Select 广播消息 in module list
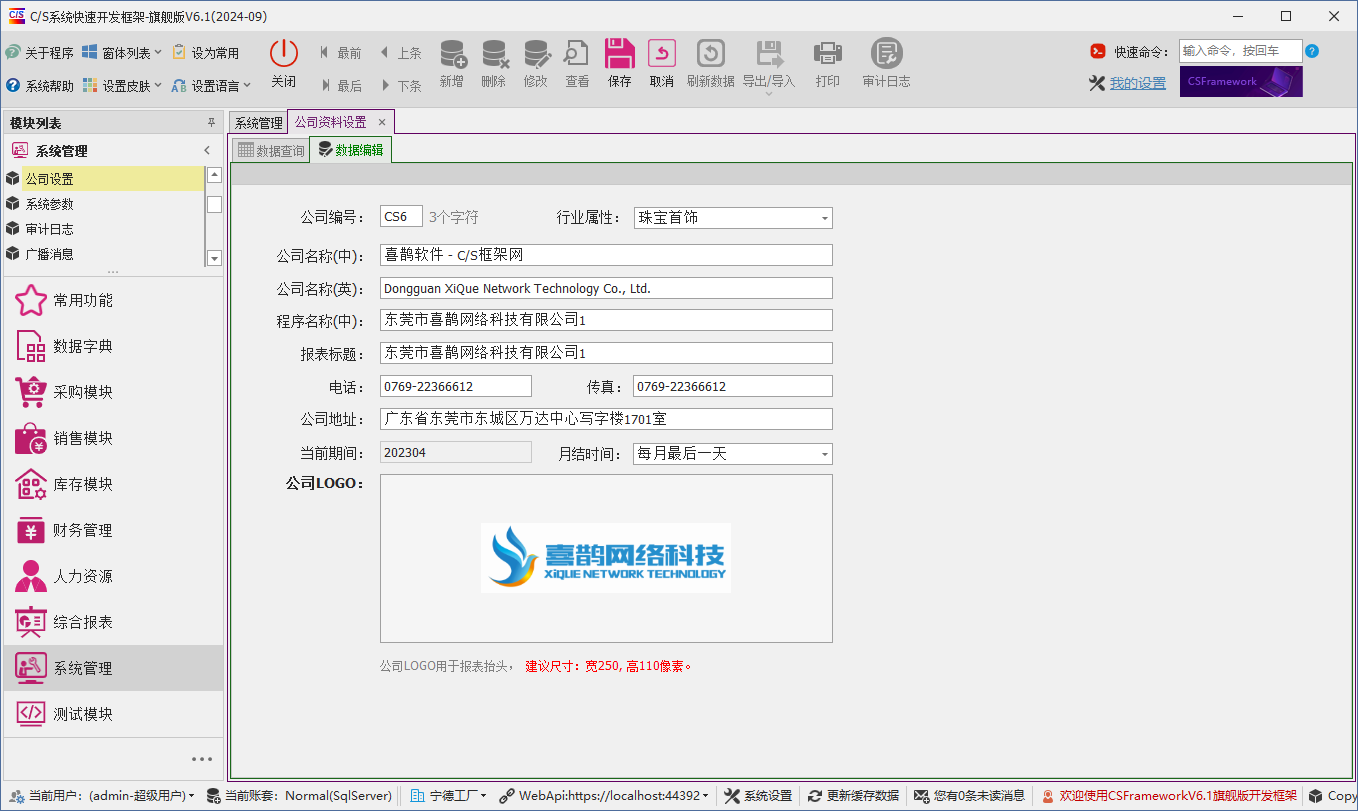The image size is (1358, 811). [x=103, y=254]
